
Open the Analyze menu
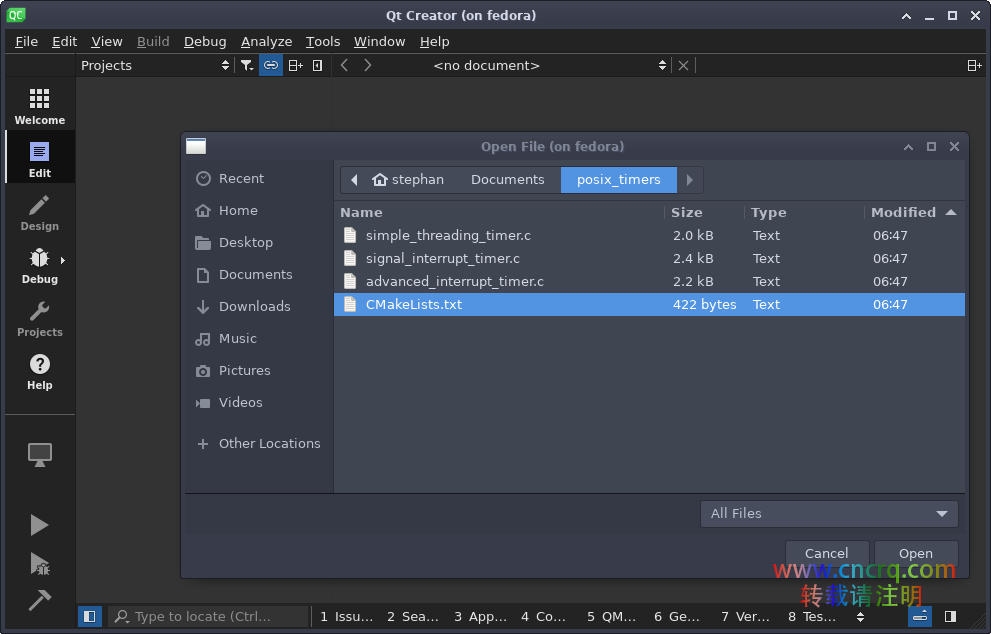266,42
